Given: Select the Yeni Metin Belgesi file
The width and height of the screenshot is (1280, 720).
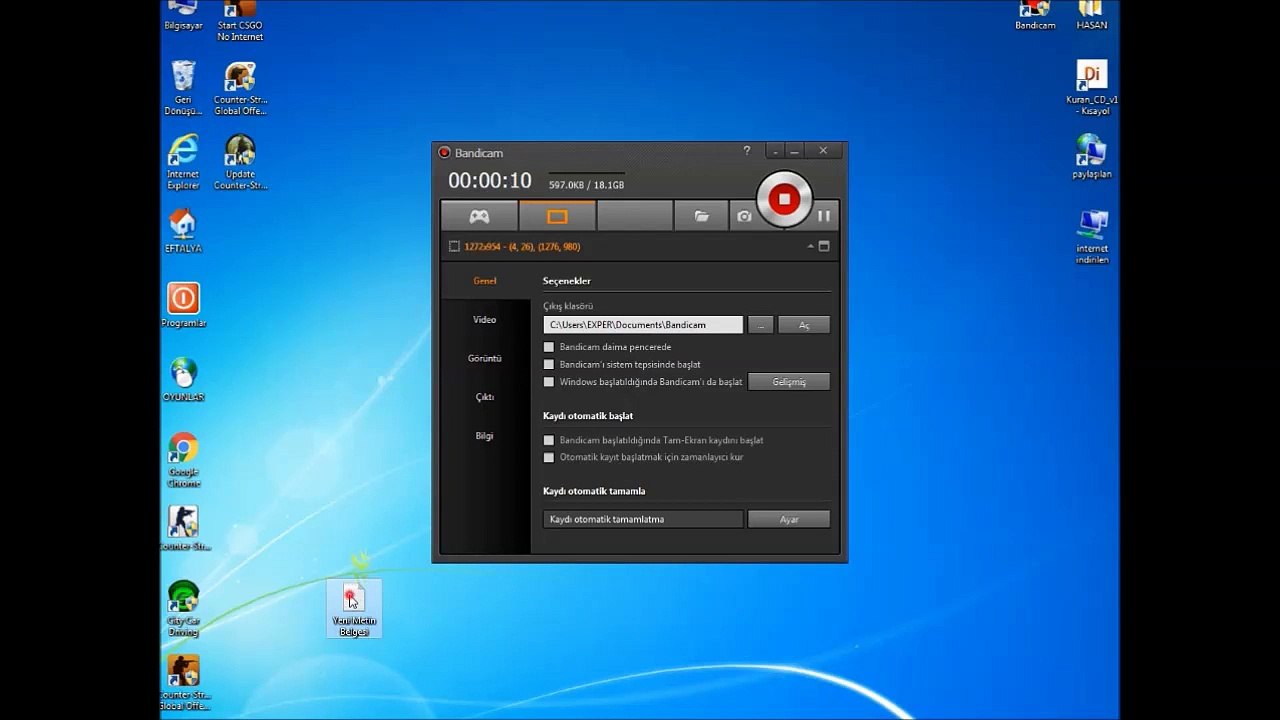Looking at the screenshot, I should tap(354, 609).
